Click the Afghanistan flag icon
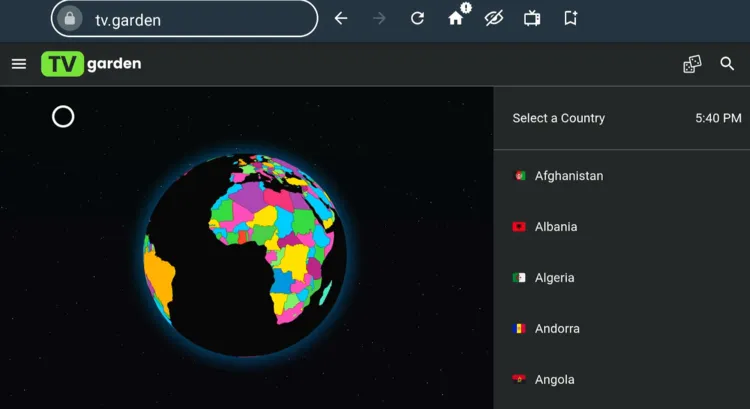The width and height of the screenshot is (750, 409). tap(519, 176)
